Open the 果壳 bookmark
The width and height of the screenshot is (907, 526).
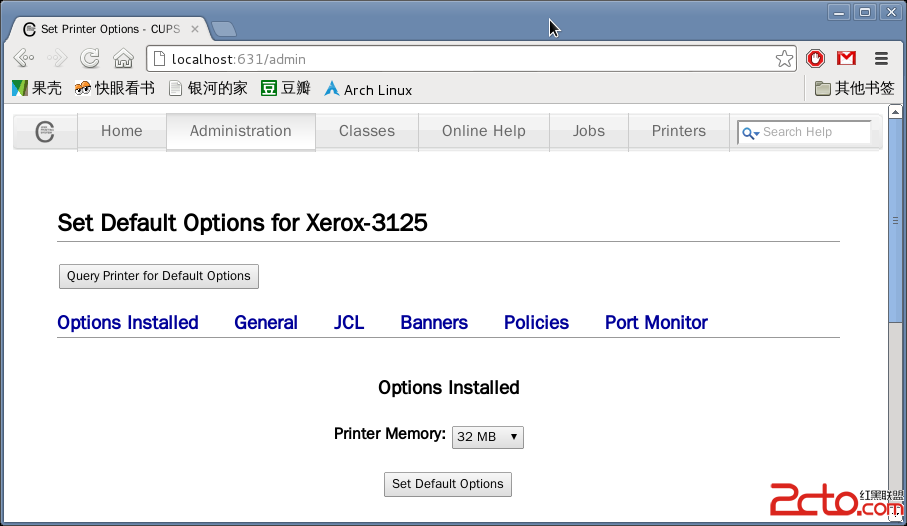[36, 89]
